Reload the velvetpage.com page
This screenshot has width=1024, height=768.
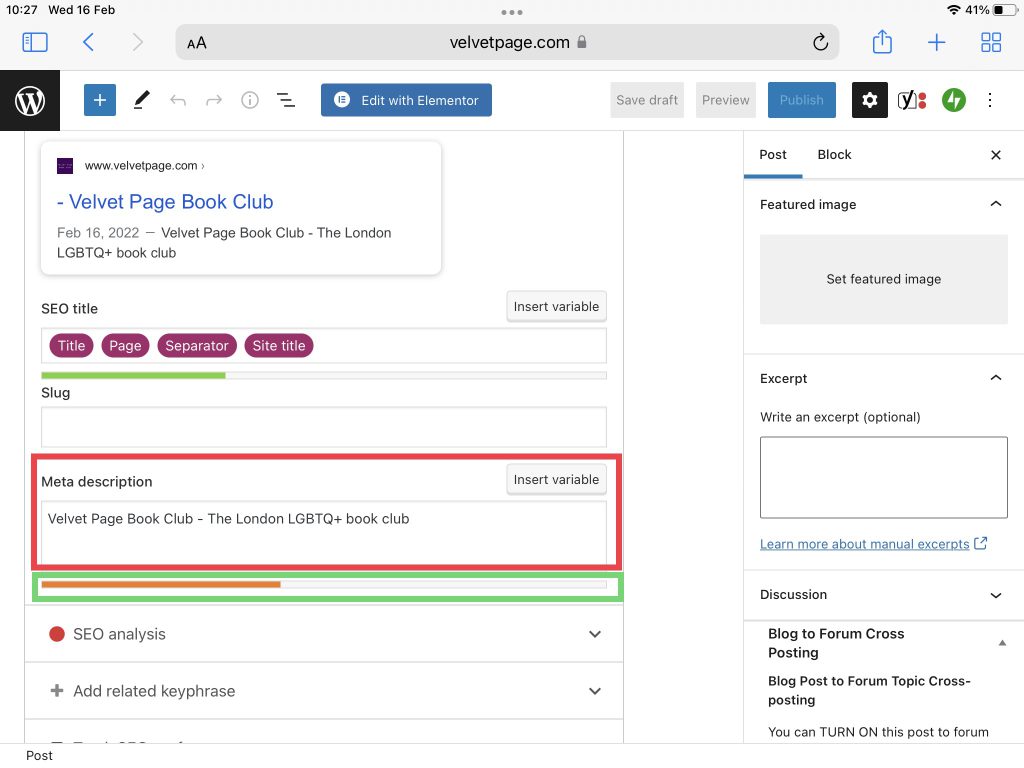820,42
